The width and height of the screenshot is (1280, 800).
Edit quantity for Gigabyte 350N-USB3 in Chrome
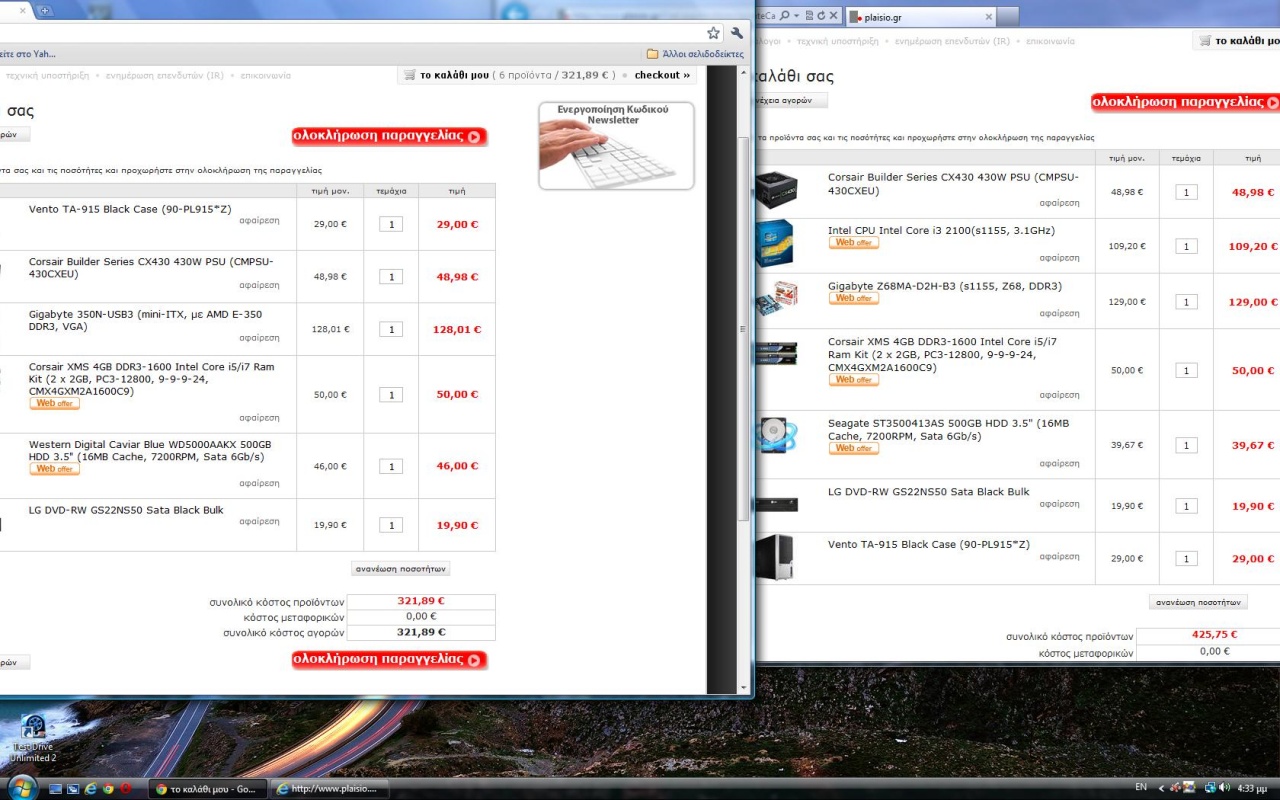(x=391, y=329)
